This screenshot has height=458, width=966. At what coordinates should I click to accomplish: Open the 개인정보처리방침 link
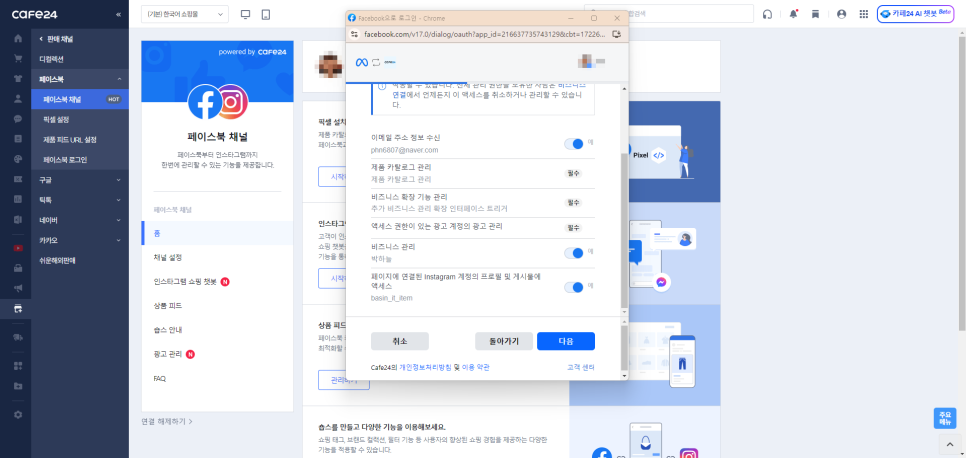pos(425,367)
